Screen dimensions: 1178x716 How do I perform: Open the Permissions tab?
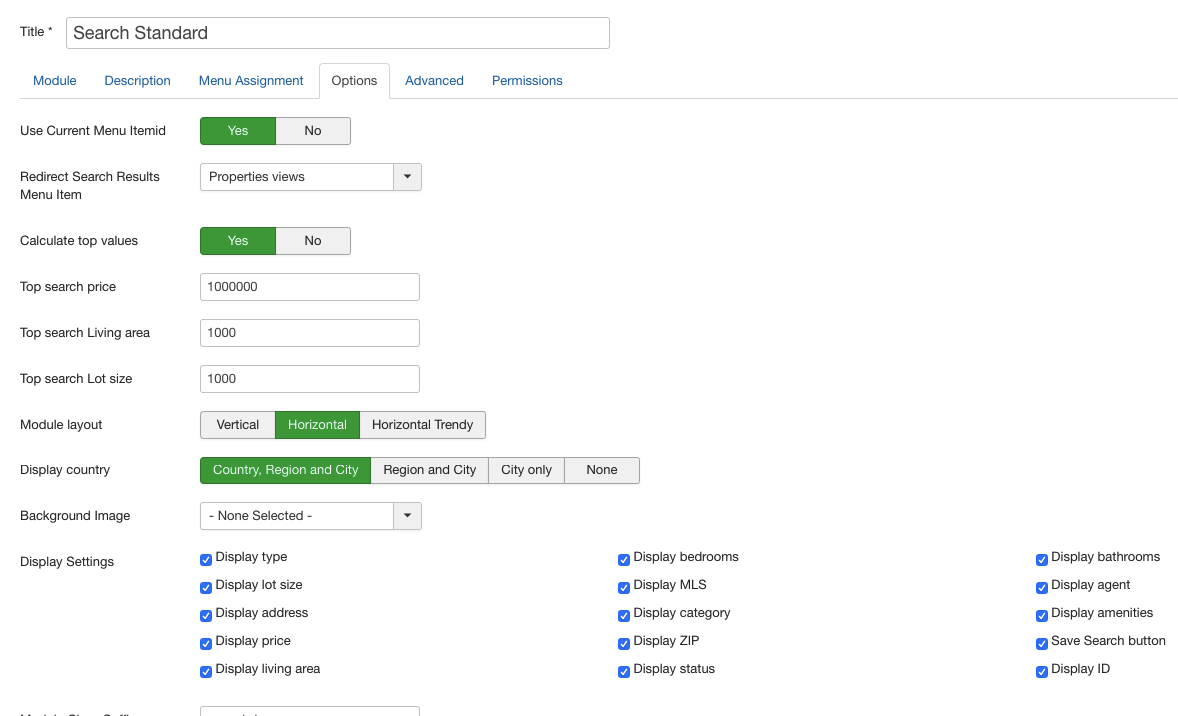click(x=527, y=81)
